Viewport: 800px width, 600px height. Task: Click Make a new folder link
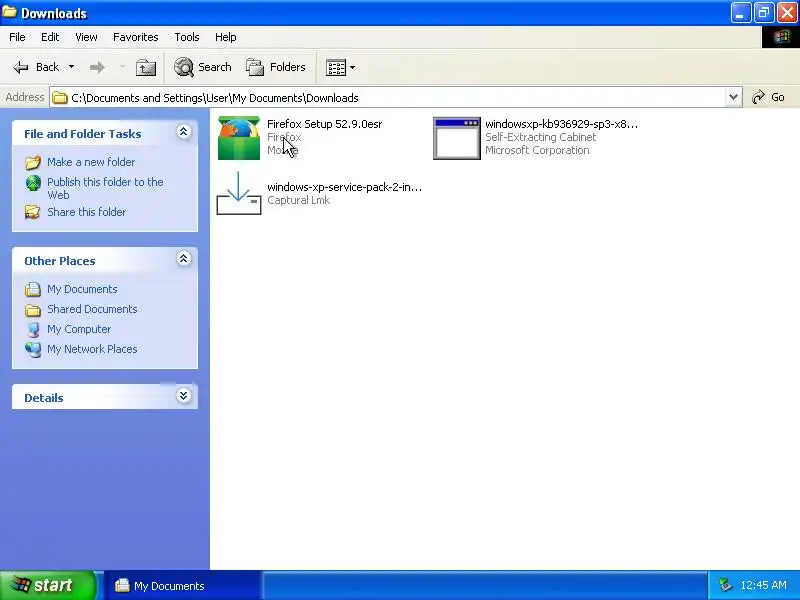(91, 162)
